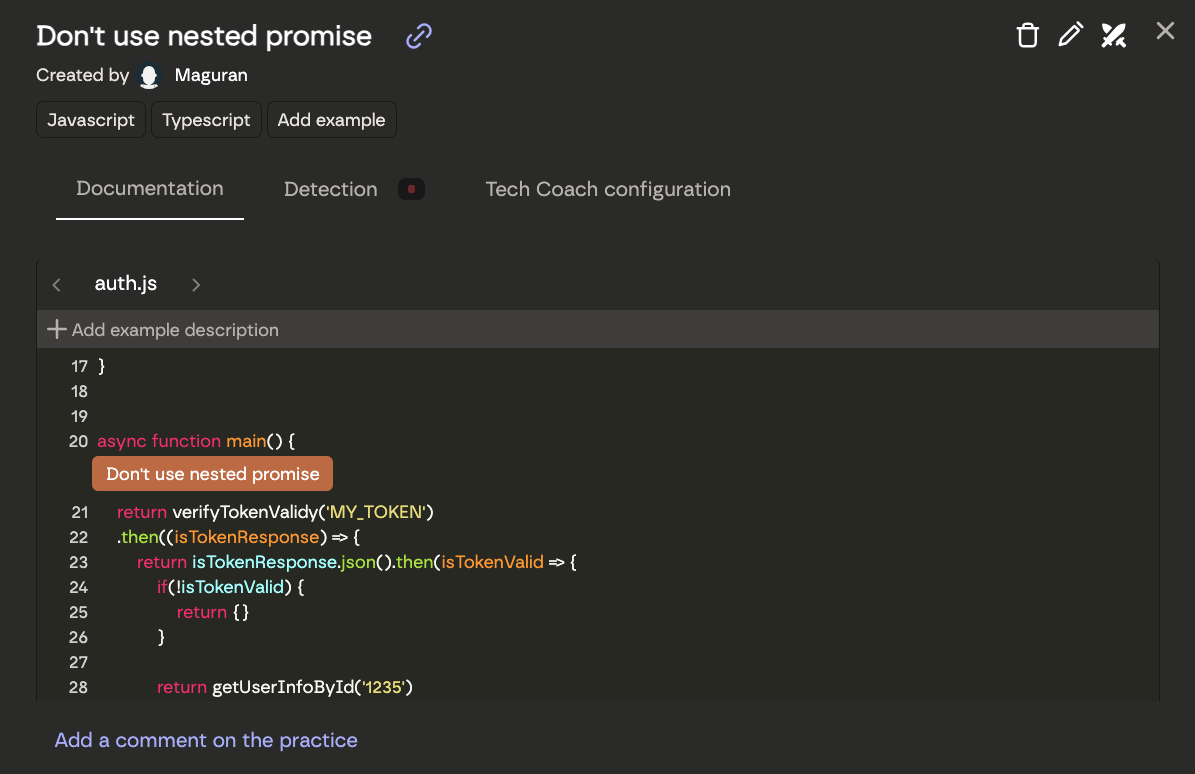This screenshot has height=774, width=1195.
Task: Switch to the Detection tab
Action: click(x=330, y=189)
